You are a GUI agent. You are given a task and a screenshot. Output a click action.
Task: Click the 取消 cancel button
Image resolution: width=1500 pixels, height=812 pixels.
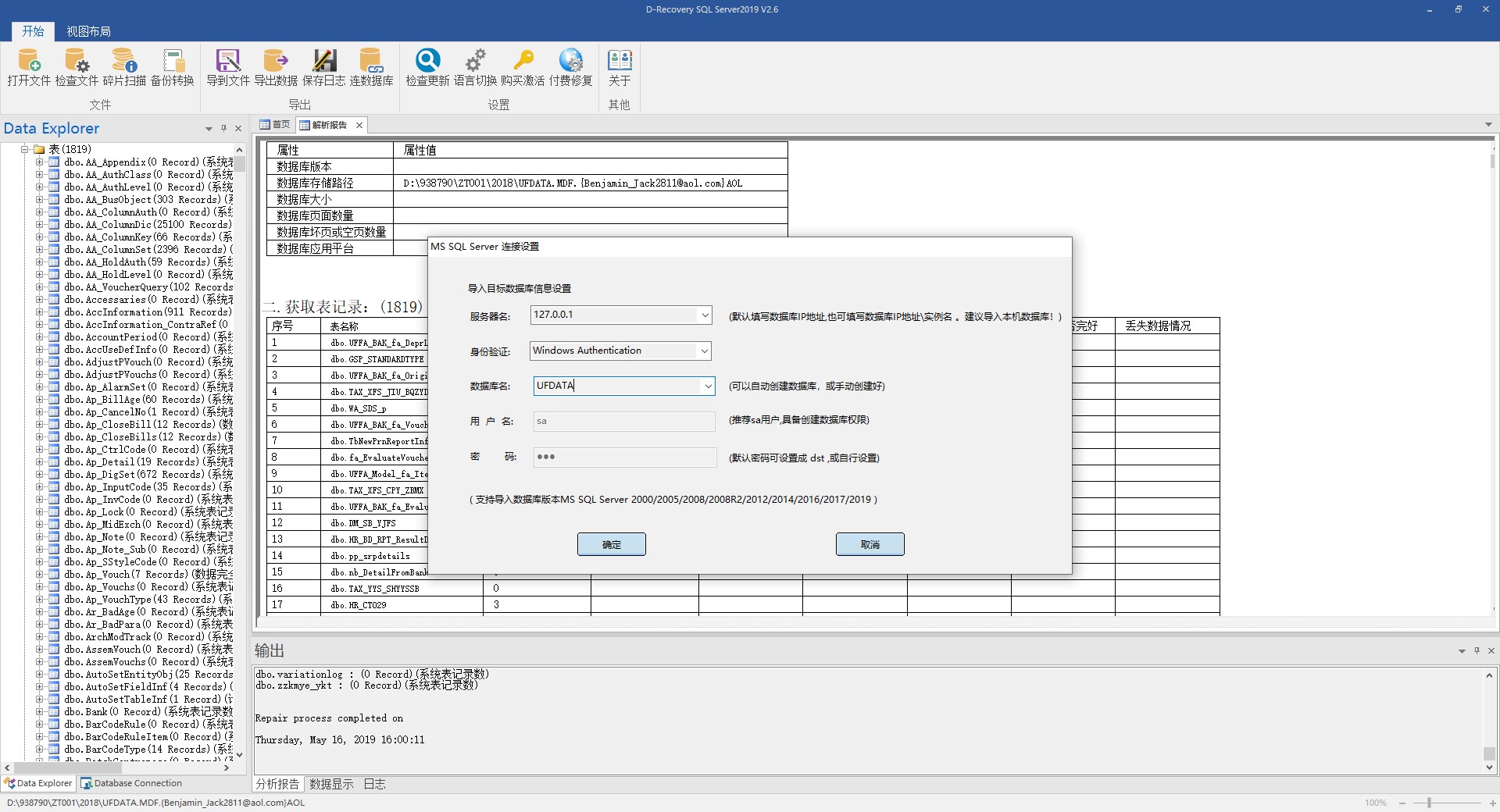[870, 545]
